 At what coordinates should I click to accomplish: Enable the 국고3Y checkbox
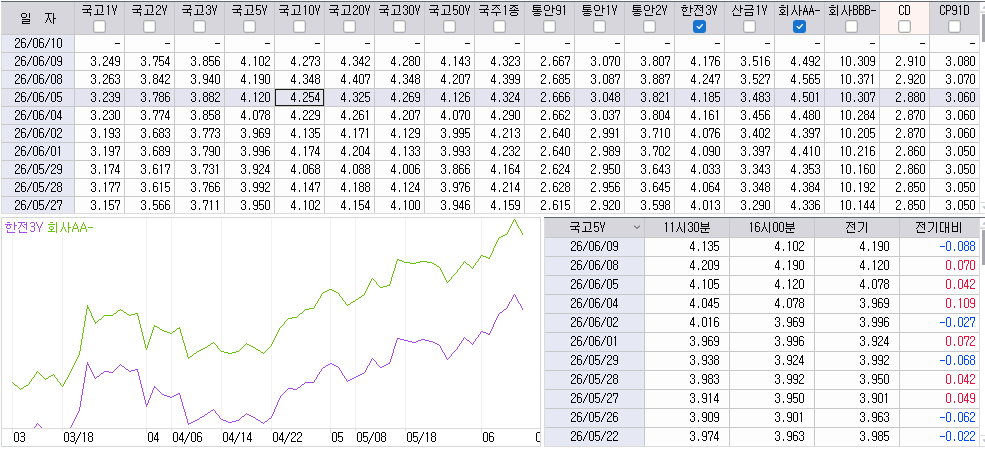pos(200,26)
